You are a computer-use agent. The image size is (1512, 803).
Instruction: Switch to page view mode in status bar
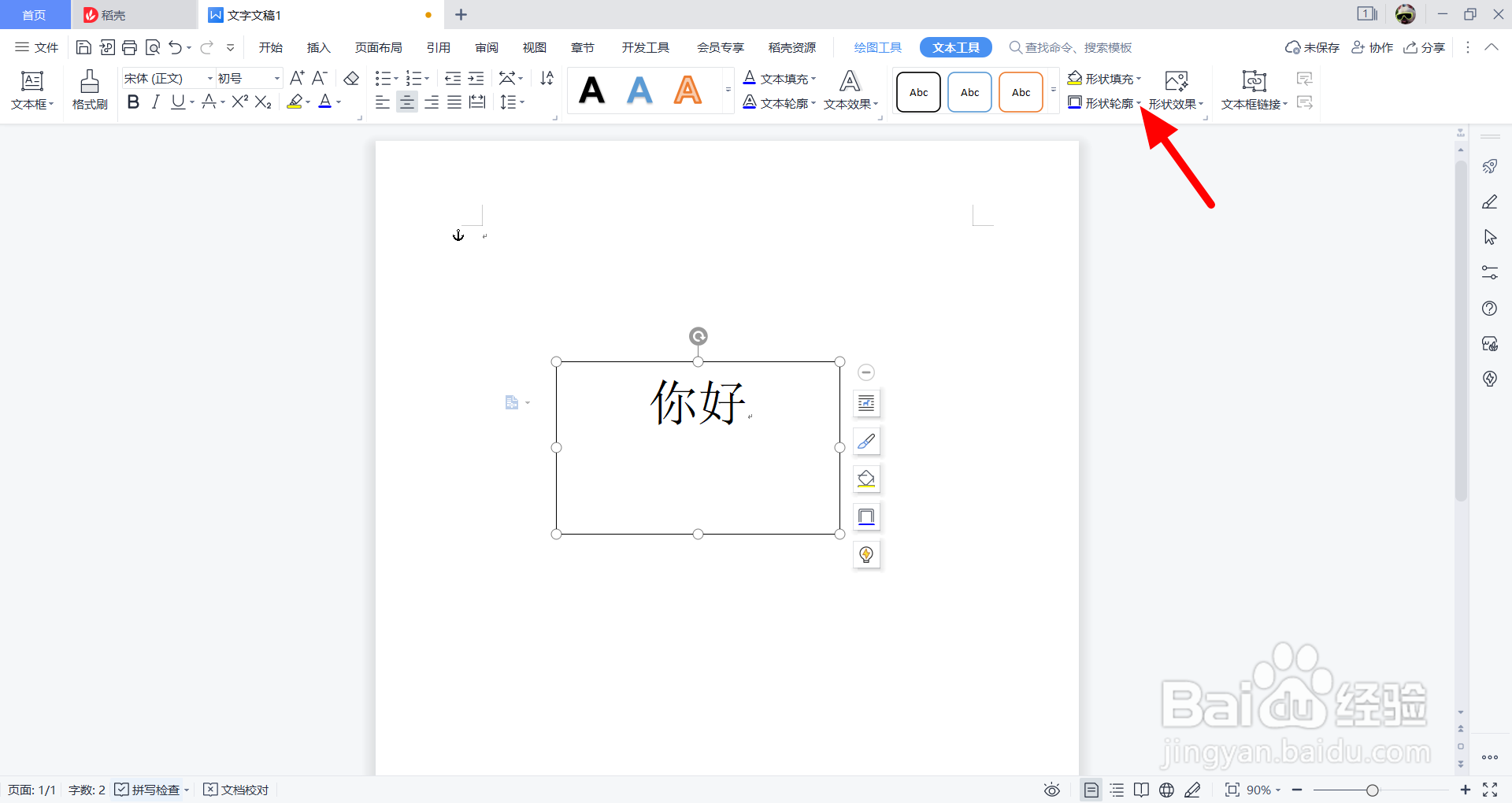click(x=1091, y=790)
